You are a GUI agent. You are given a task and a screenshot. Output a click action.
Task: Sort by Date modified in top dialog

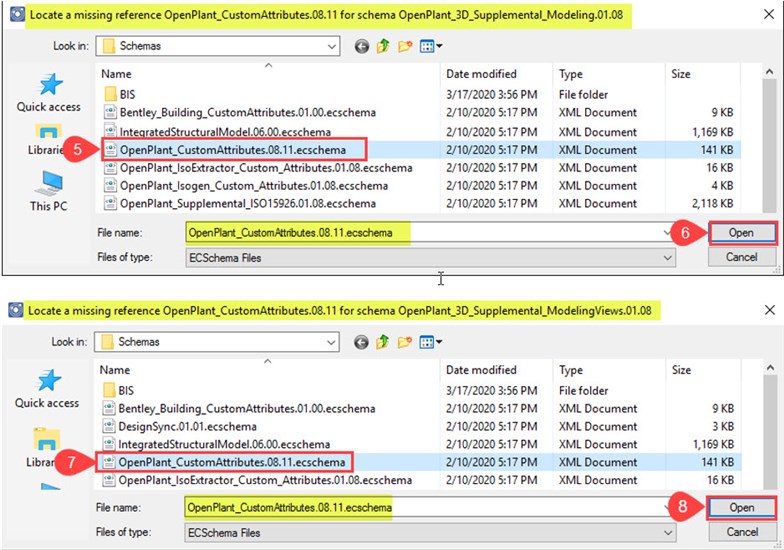coord(481,74)
